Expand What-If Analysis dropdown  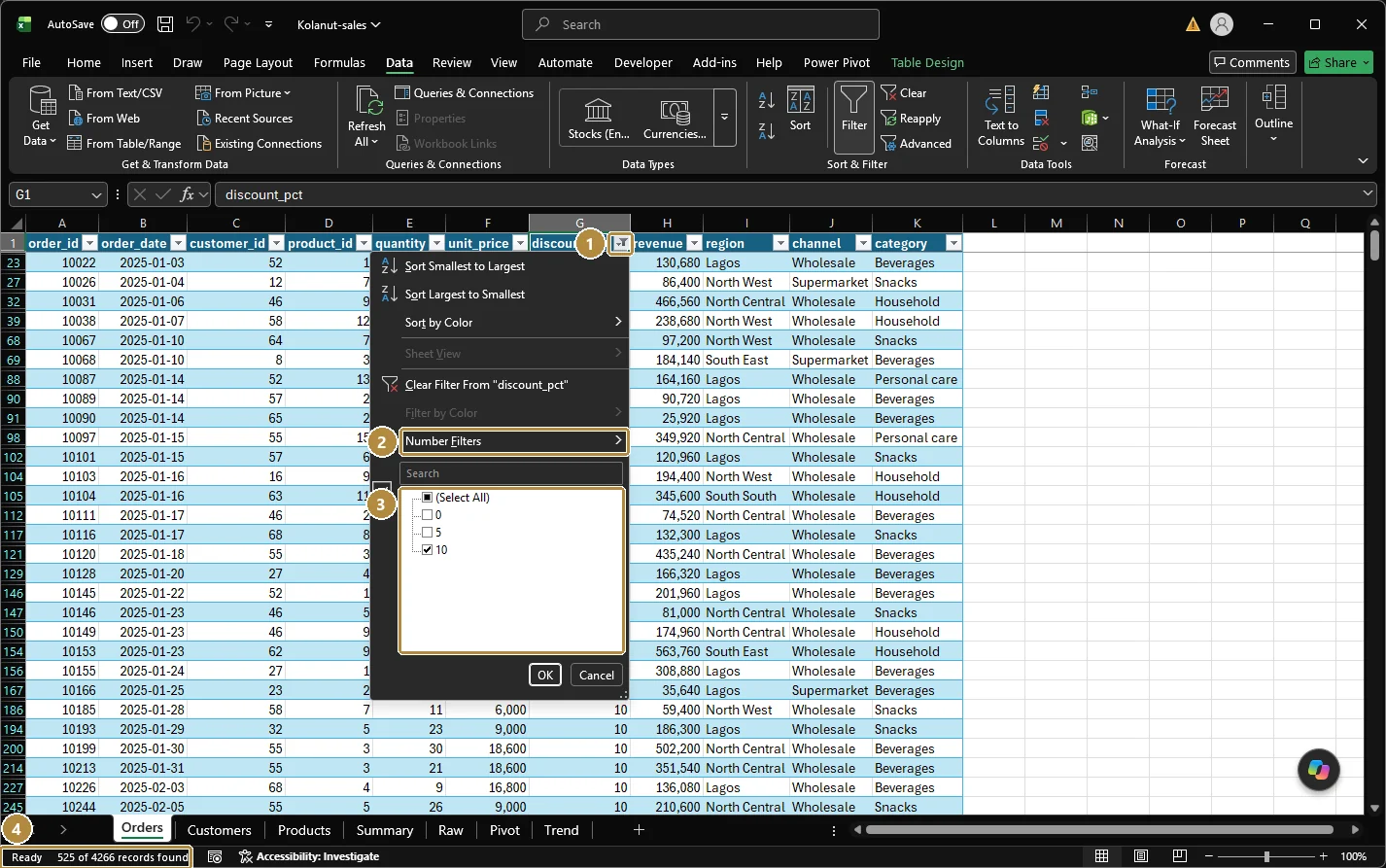pos(1160,141)
